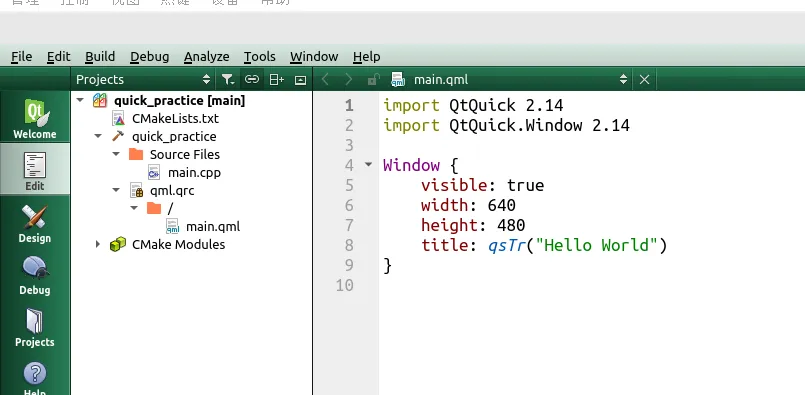
Task: Open the Help mode
Action: tap(34, 378)
